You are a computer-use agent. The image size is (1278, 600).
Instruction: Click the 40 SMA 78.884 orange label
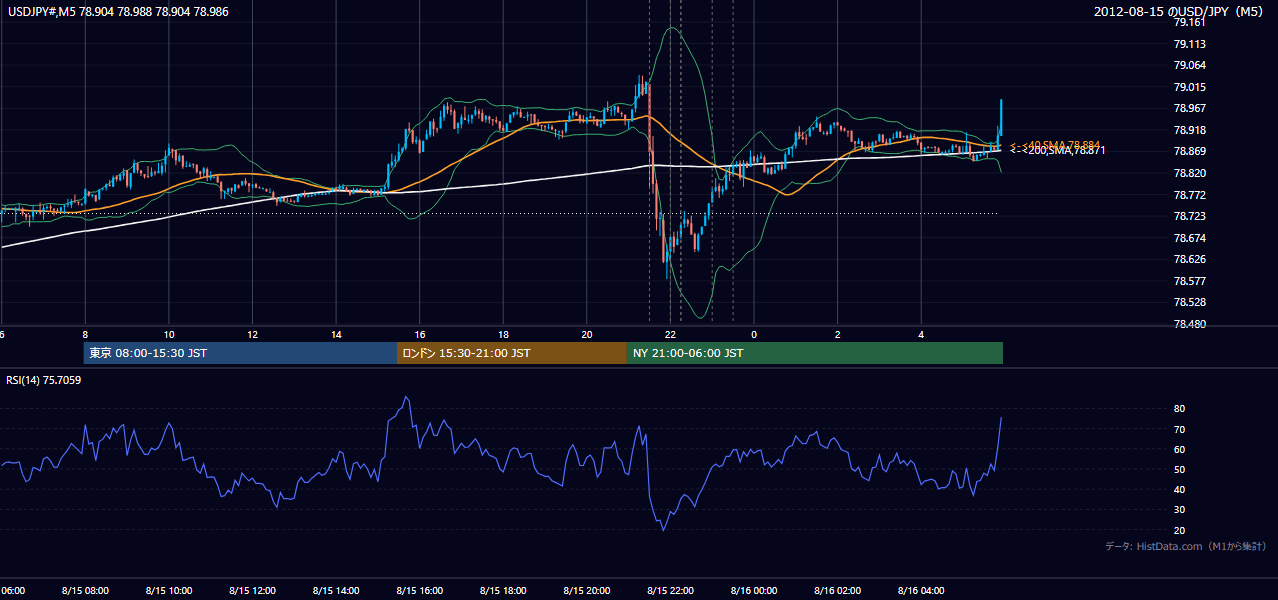coord(1056,145)
